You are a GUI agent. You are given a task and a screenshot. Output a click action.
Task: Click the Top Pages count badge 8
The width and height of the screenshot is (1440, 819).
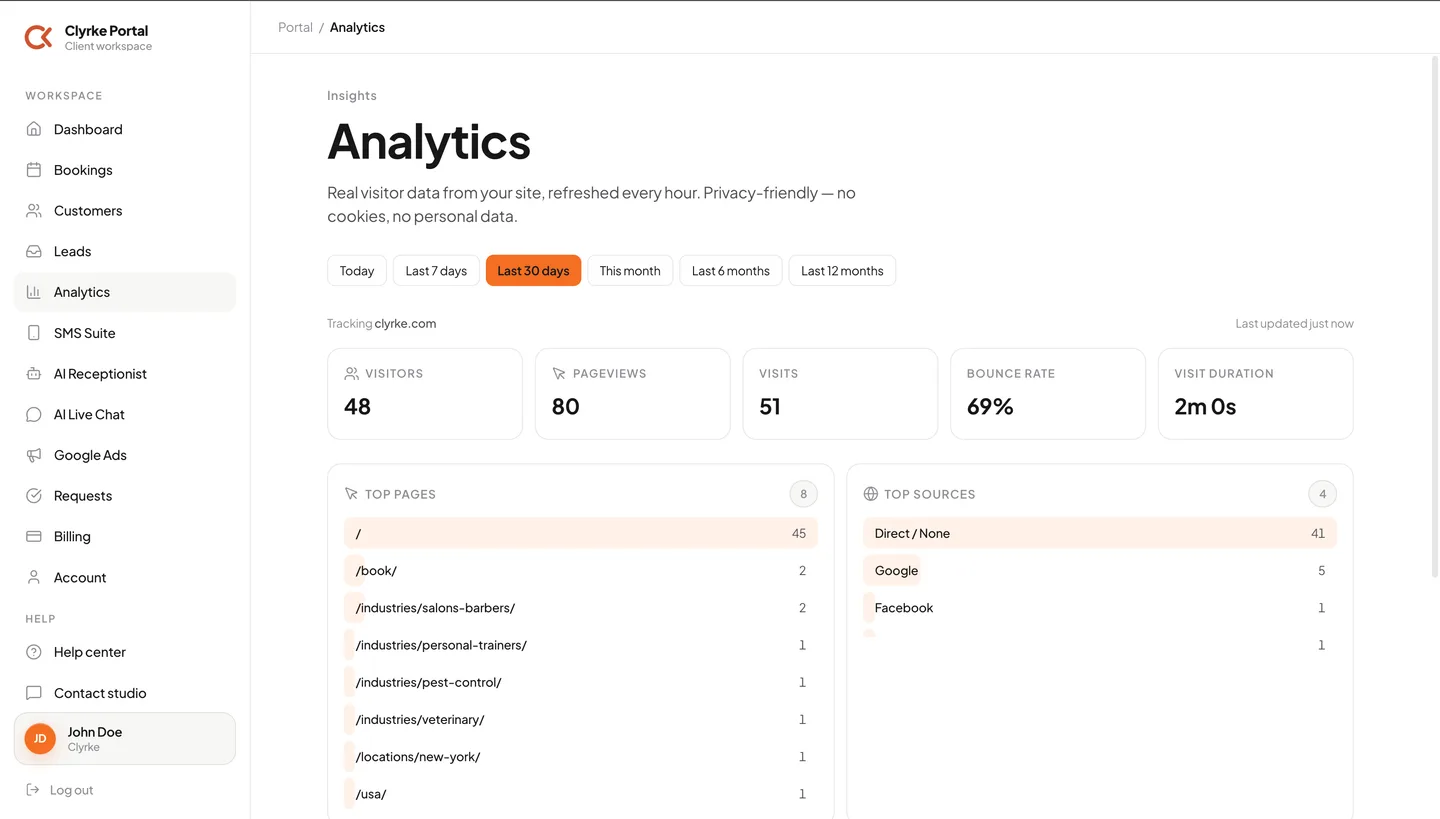(803, 494)
